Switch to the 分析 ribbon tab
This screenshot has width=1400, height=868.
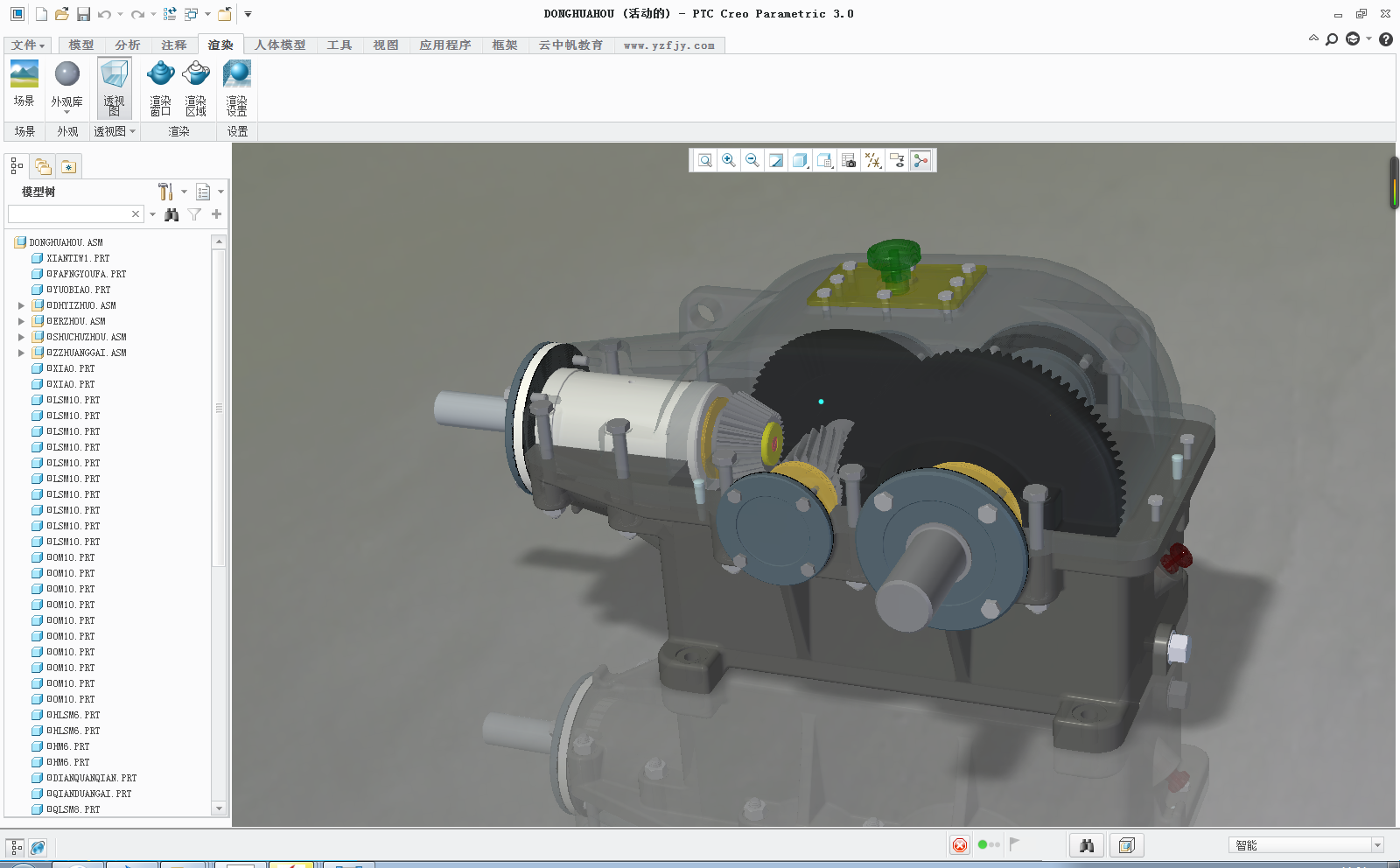click(128, 45)
